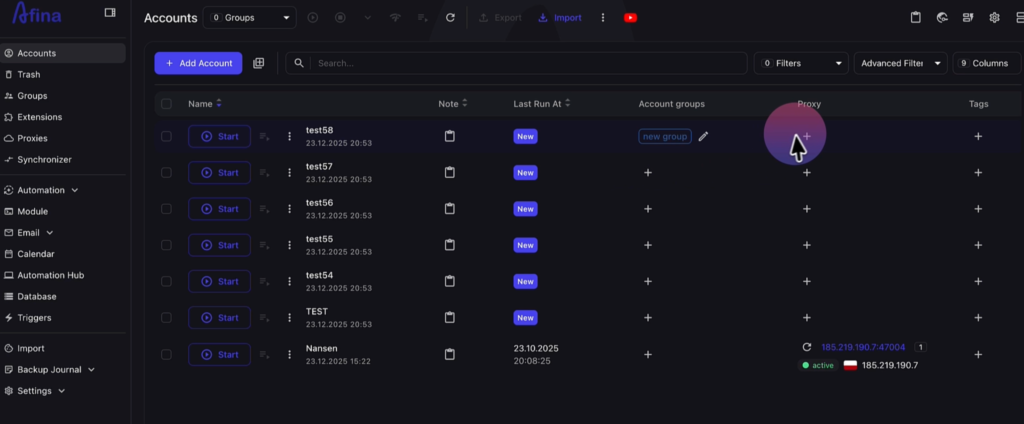Image resolution: width=1024 pixels, height=424 pixels.
Task: Tick the test58 row checkbox
Action: click(x=166, y=136)
